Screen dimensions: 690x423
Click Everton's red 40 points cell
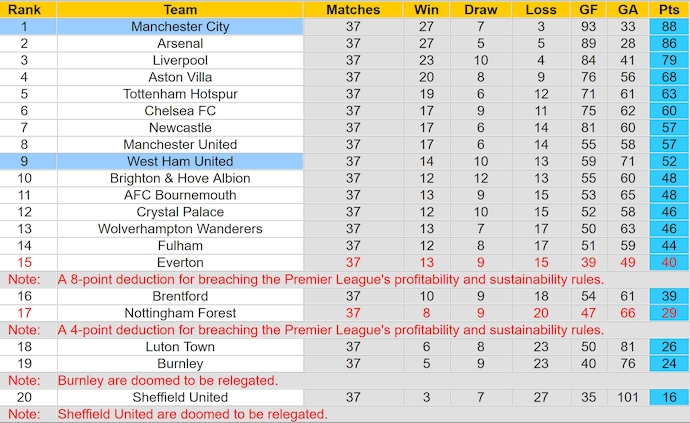coord(669,262)
